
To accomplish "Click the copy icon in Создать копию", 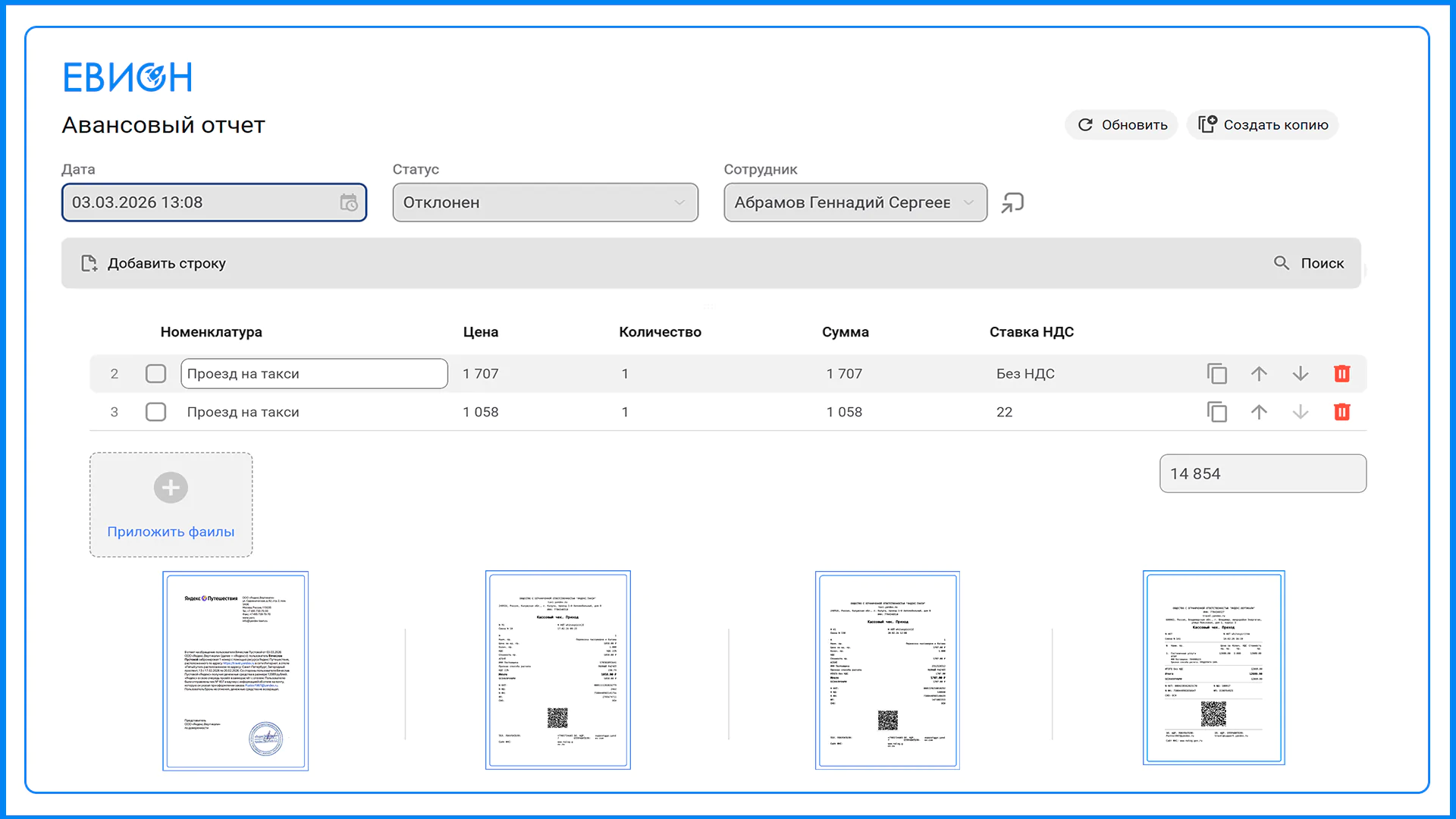I will pos(1207,124).
